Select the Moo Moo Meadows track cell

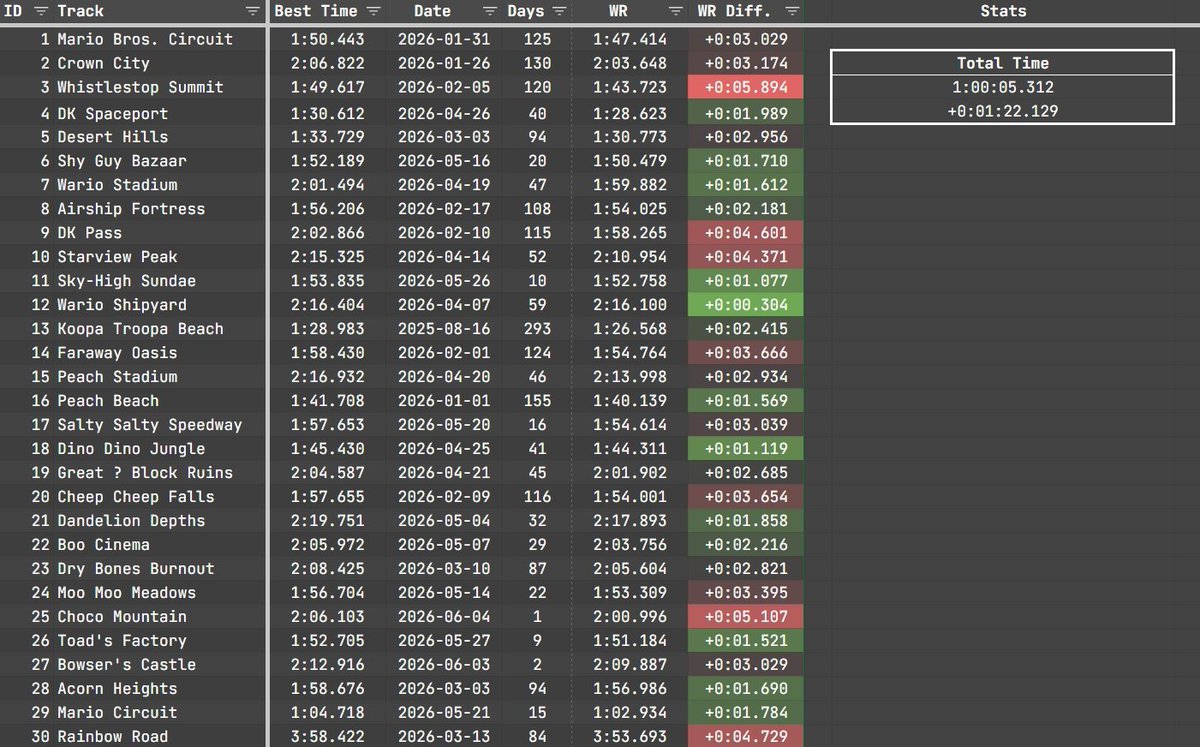tap(160, 593)
